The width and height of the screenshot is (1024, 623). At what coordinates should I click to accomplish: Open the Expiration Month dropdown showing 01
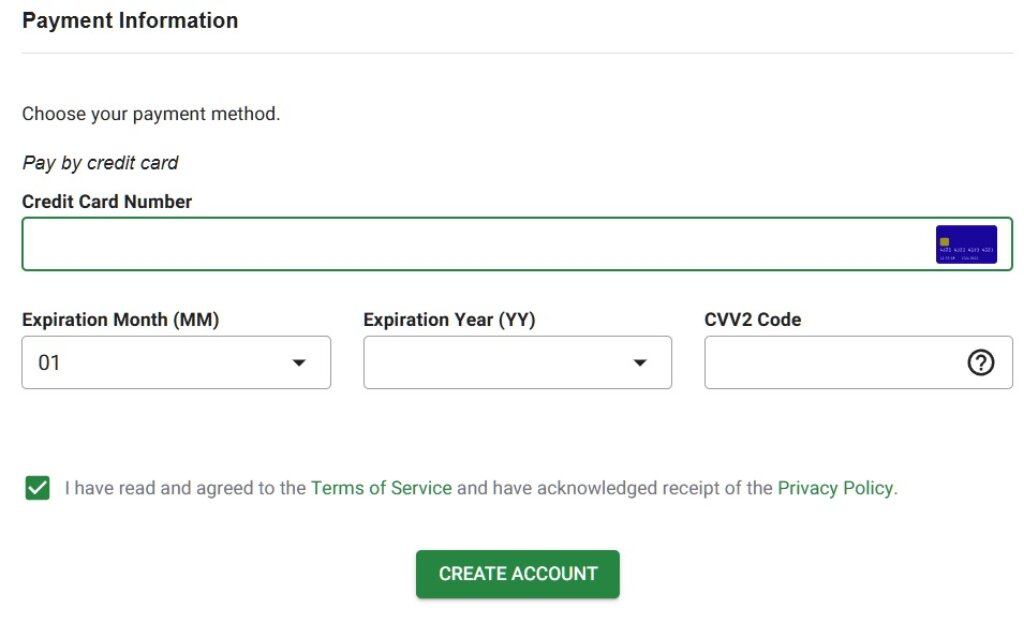[160, 363]
